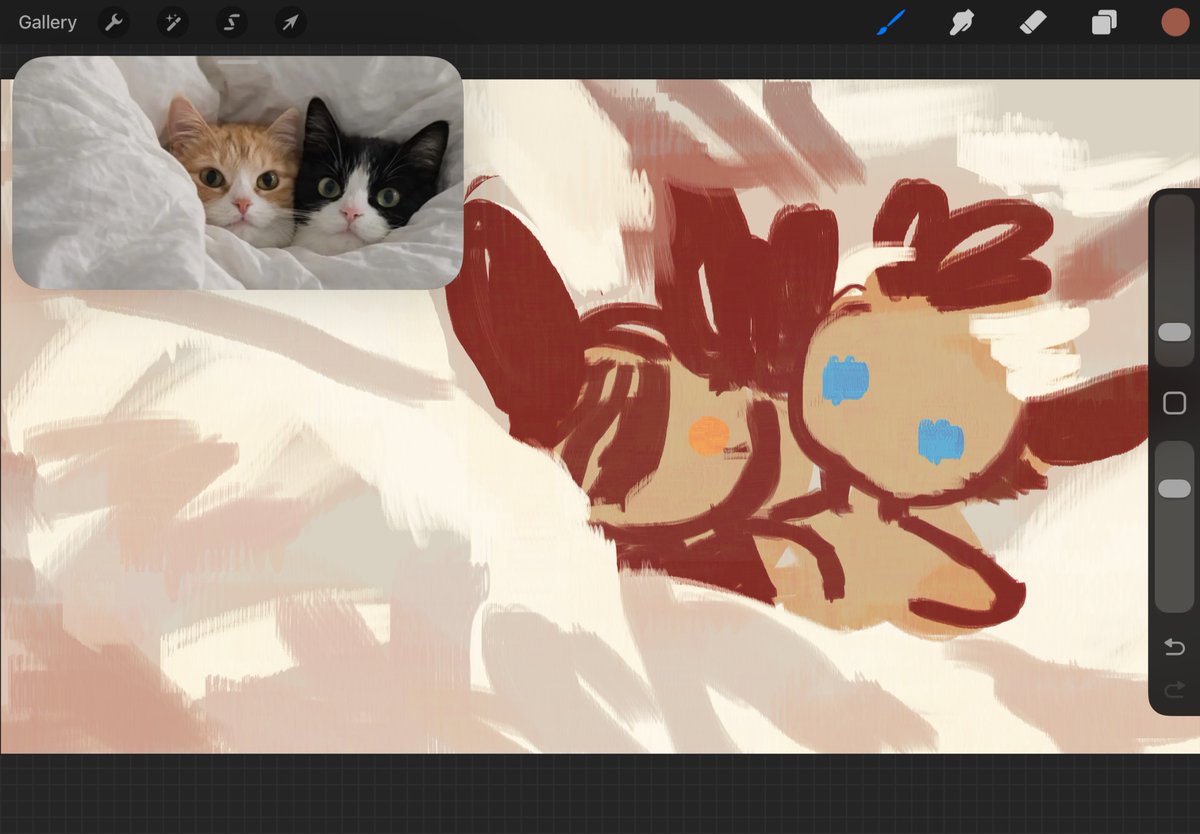Open the active color picker circle
Screen dimensions: 1200x834
pos(1175,22)
